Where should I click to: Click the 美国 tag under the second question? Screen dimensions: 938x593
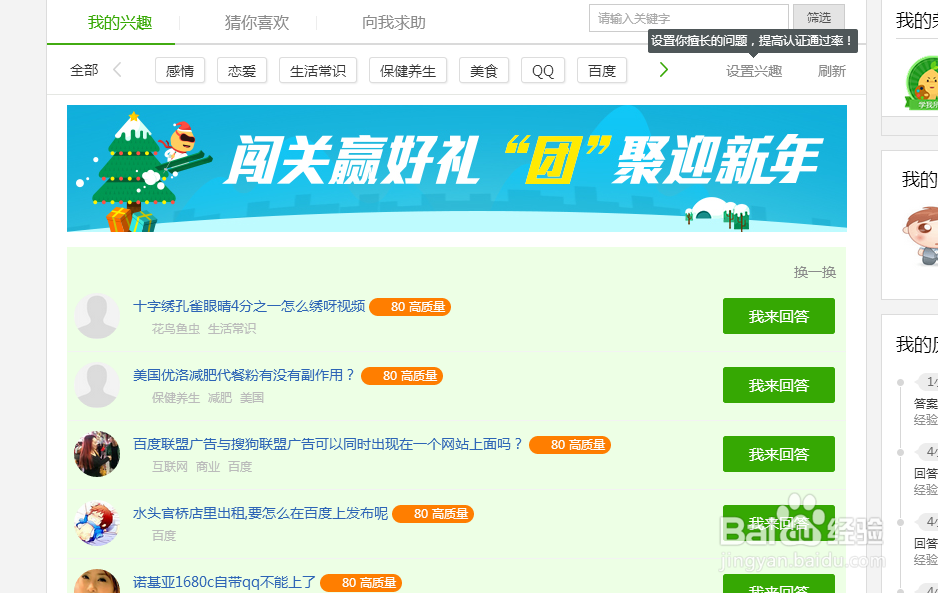click(x=252, y=397)
